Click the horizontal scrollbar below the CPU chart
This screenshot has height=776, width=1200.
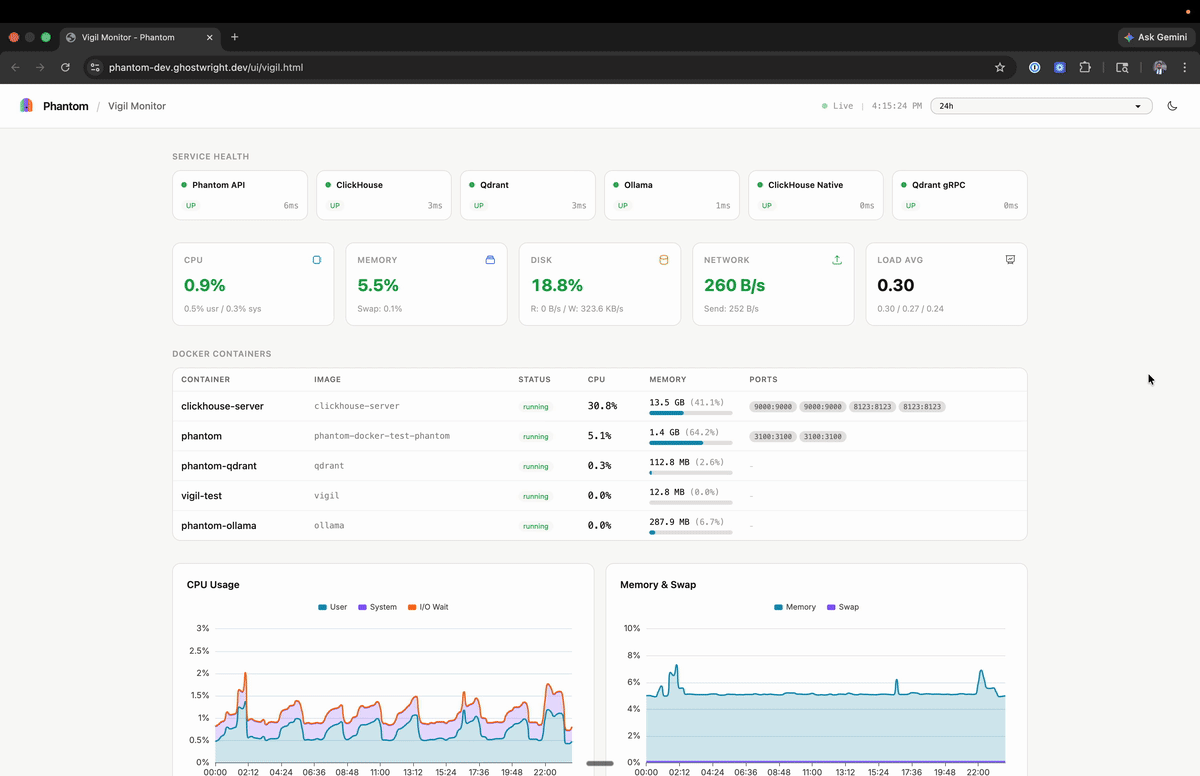[599, 763]
